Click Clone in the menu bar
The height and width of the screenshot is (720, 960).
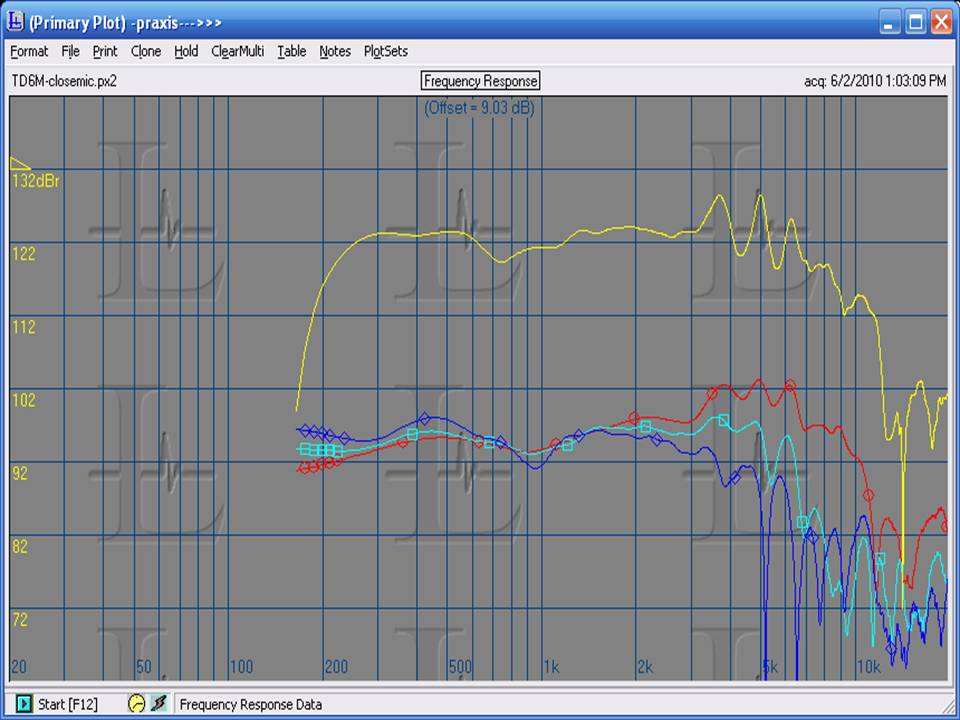point(146,51)
